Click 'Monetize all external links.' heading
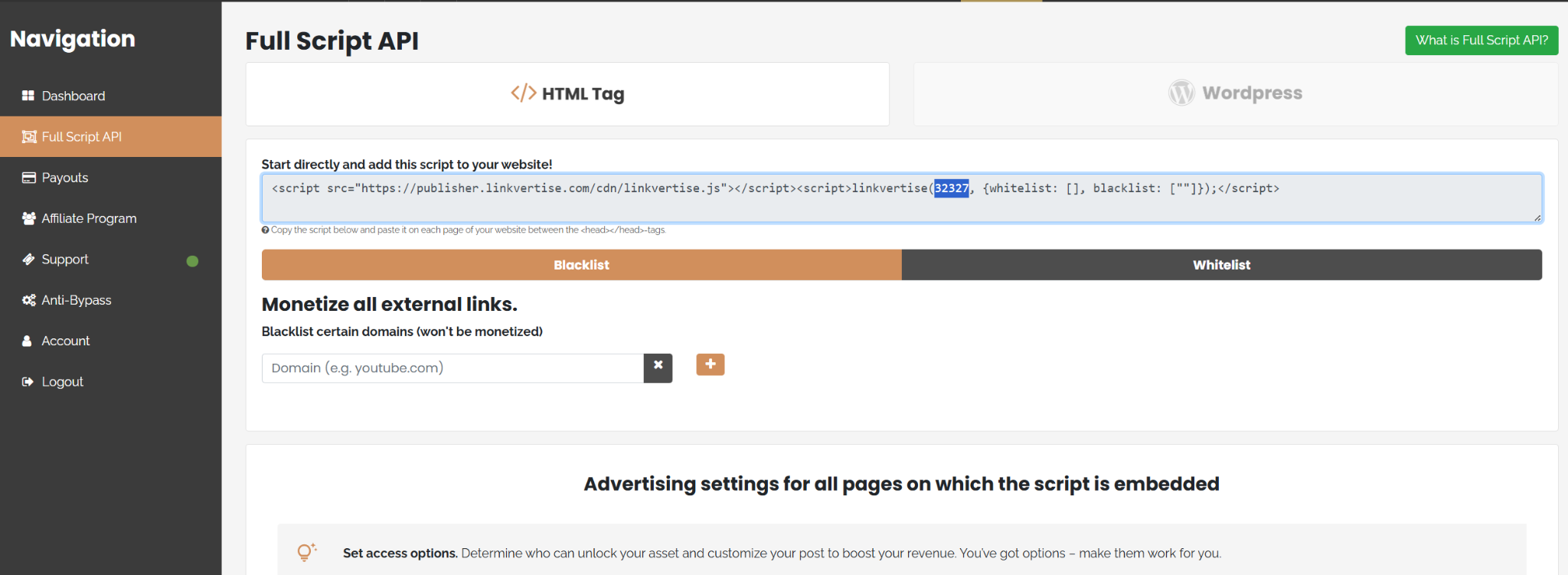This screenshot has width=1568, height=575. pyautogui.click(x=389, y=305)
